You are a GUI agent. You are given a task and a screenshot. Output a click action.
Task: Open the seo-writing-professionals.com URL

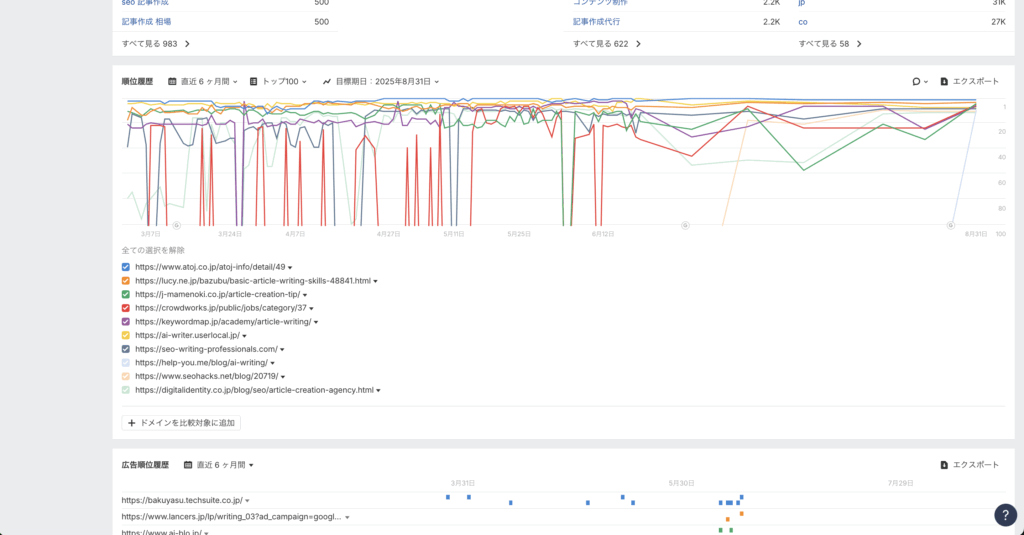coord(206,349)
